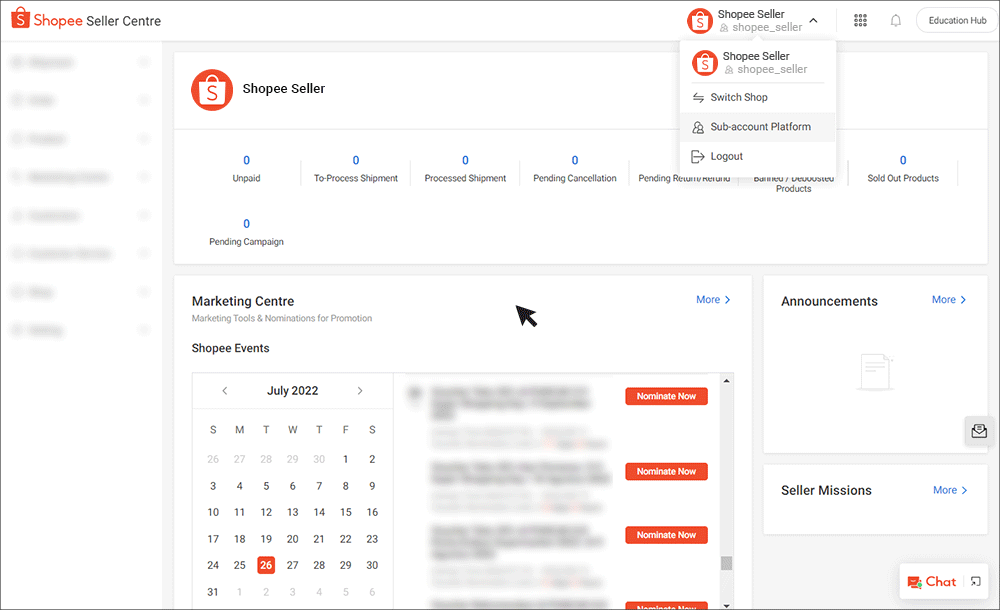Click More in the Marketing Centre section
1000x610 pixels.
[x=711, y=299]
